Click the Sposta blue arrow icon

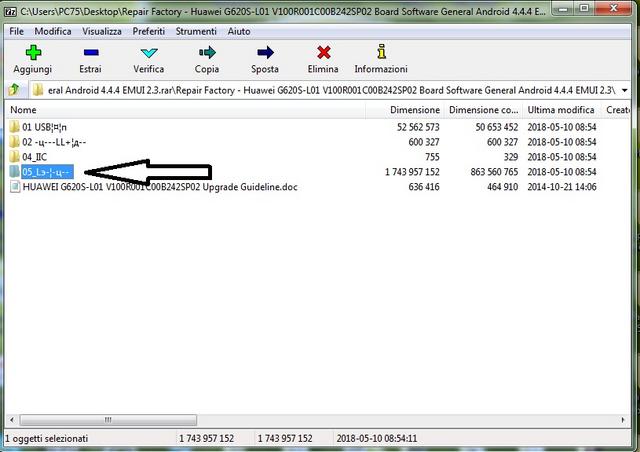[x=265, y=53]
